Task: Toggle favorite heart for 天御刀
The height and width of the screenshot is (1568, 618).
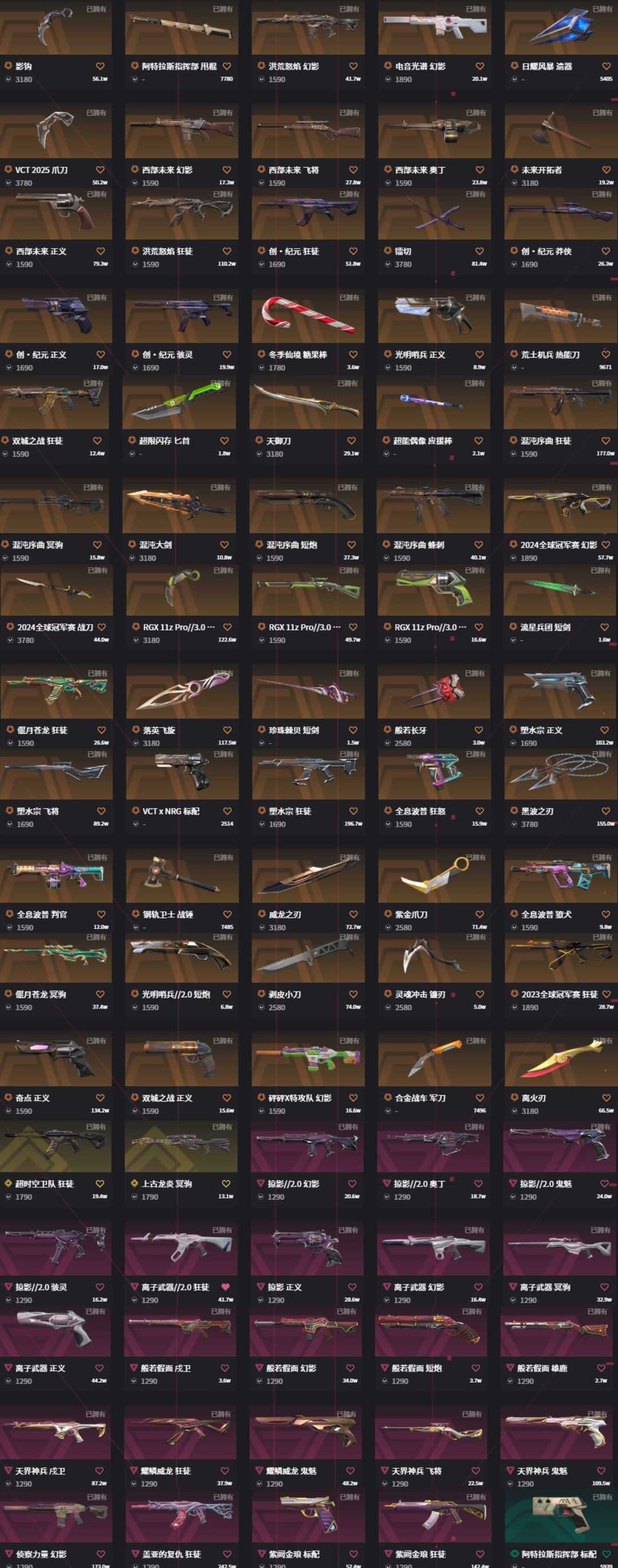Action: (x=351, y=440)
